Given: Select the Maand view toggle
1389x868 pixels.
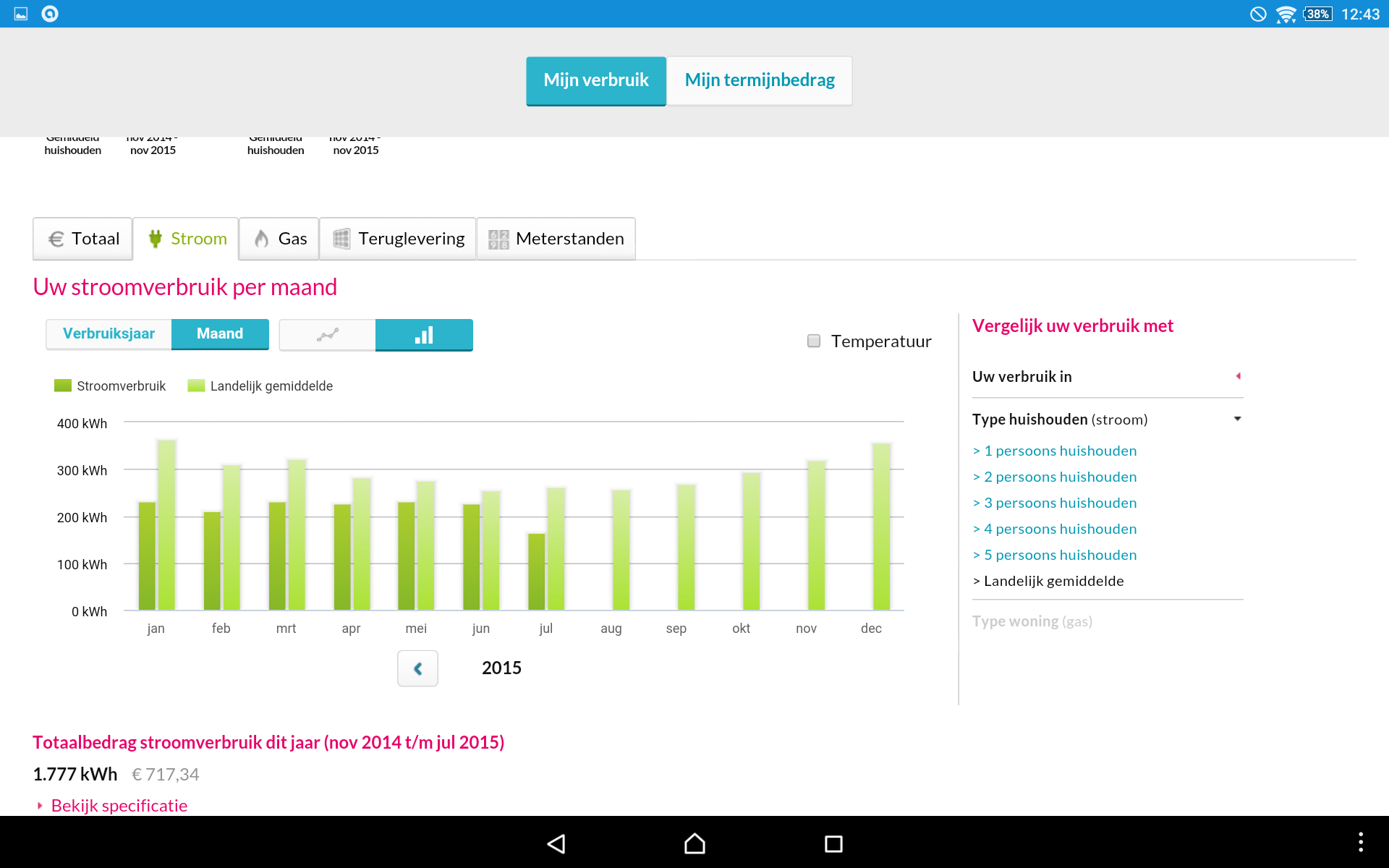Looking at the screenshot, I should [x=220, y=333].
